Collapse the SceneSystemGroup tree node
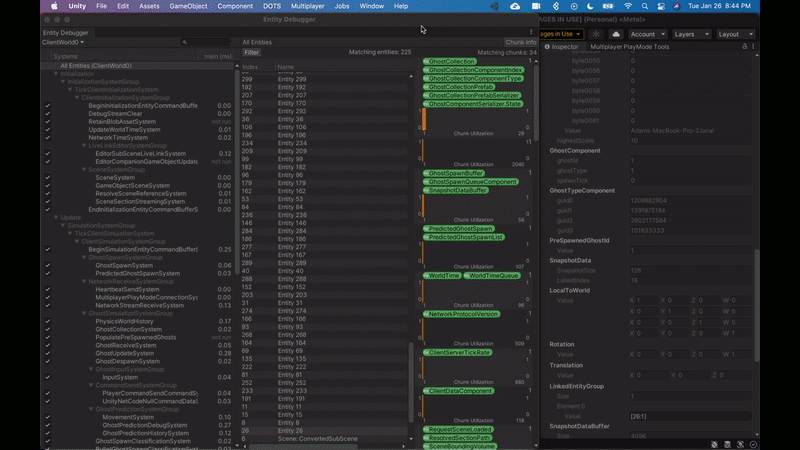800x450 pixels. (84, 170)
